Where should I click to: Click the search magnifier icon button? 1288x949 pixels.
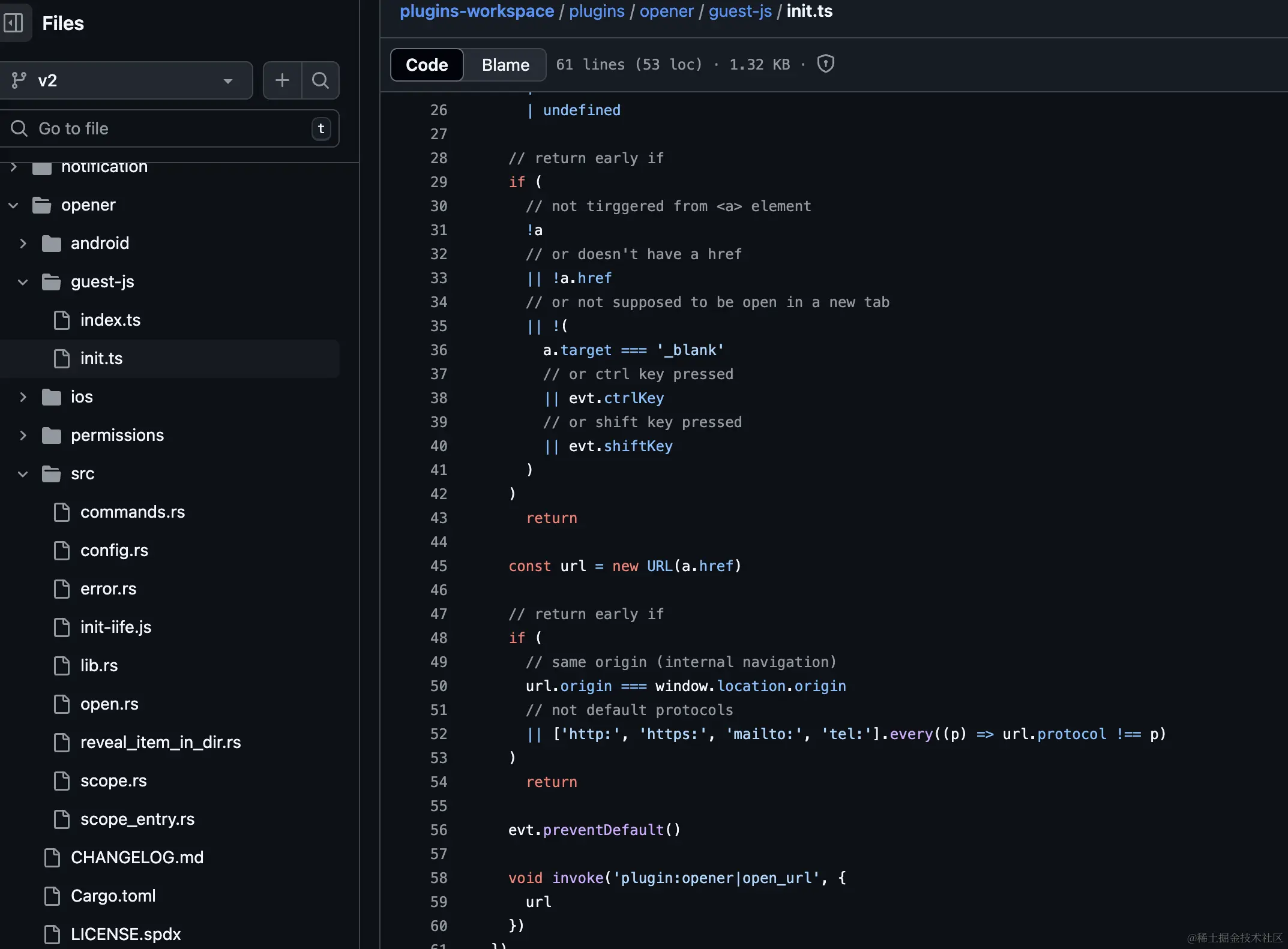(x=320, y=80)
